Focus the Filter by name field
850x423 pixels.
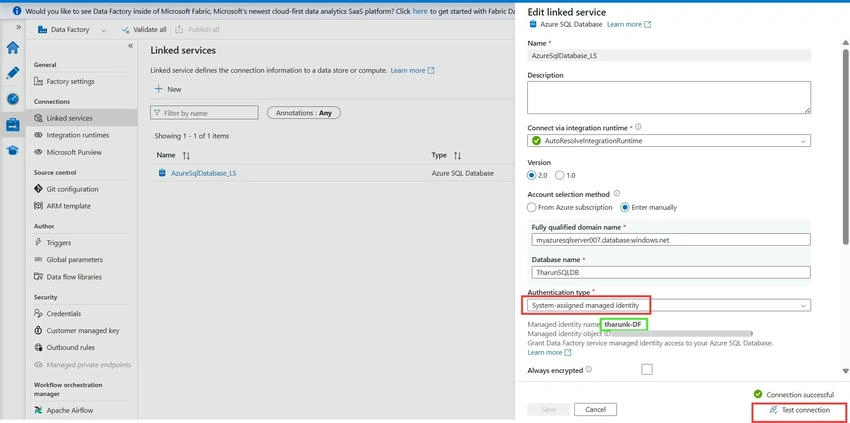click(x=204, y=113)
